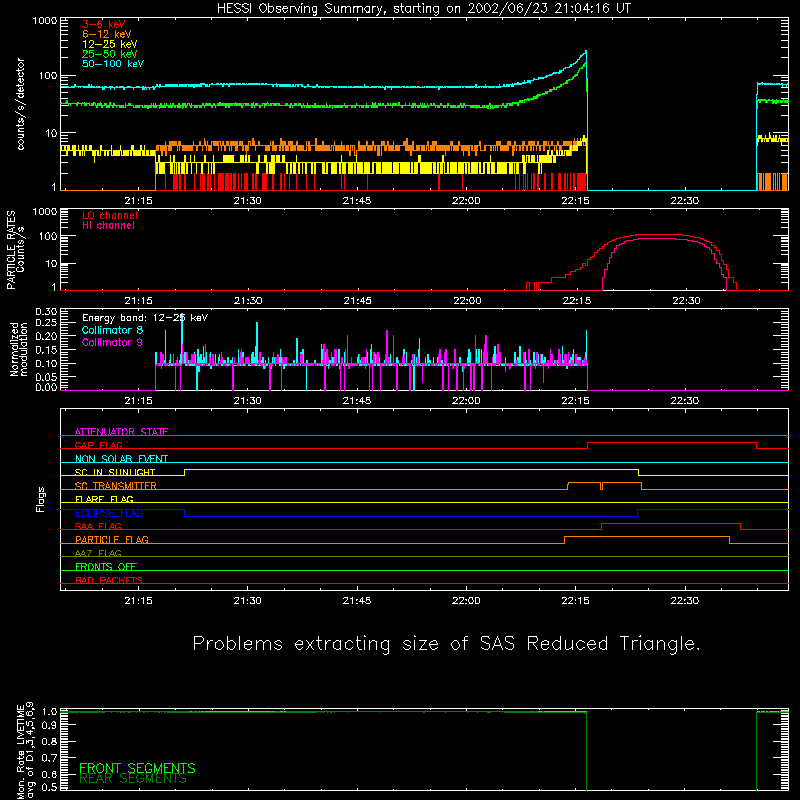
Task: Select the green FRONTS OFF label
Action: tap(106, 567)
